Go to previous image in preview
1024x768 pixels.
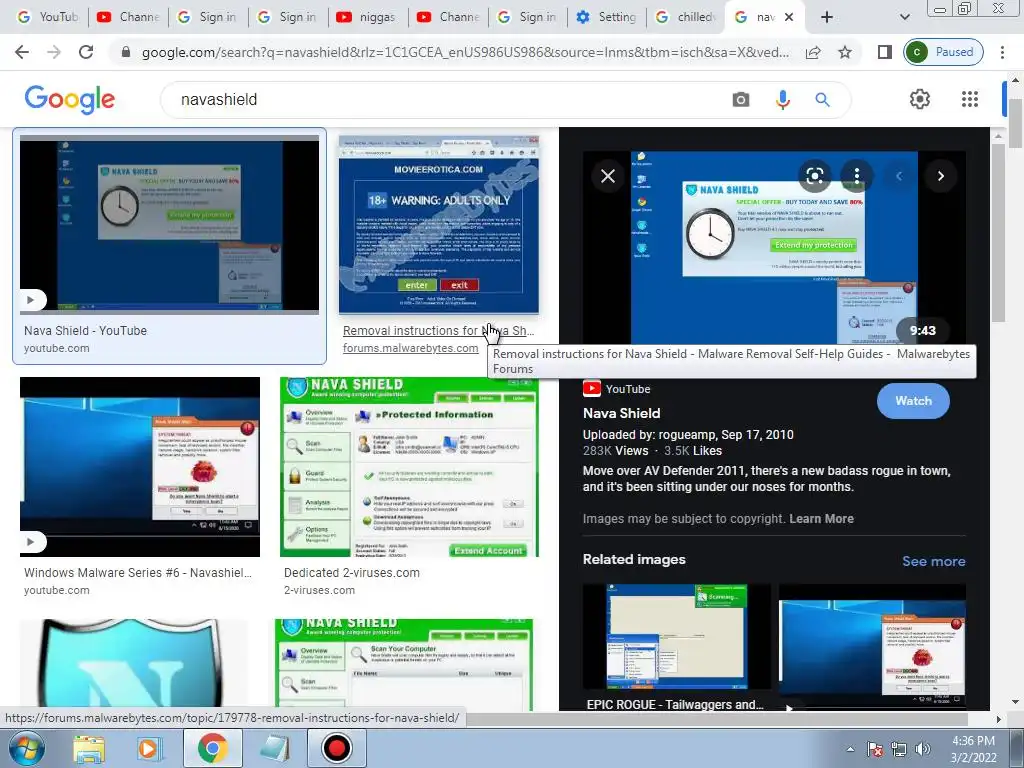[x=899, y=176]
